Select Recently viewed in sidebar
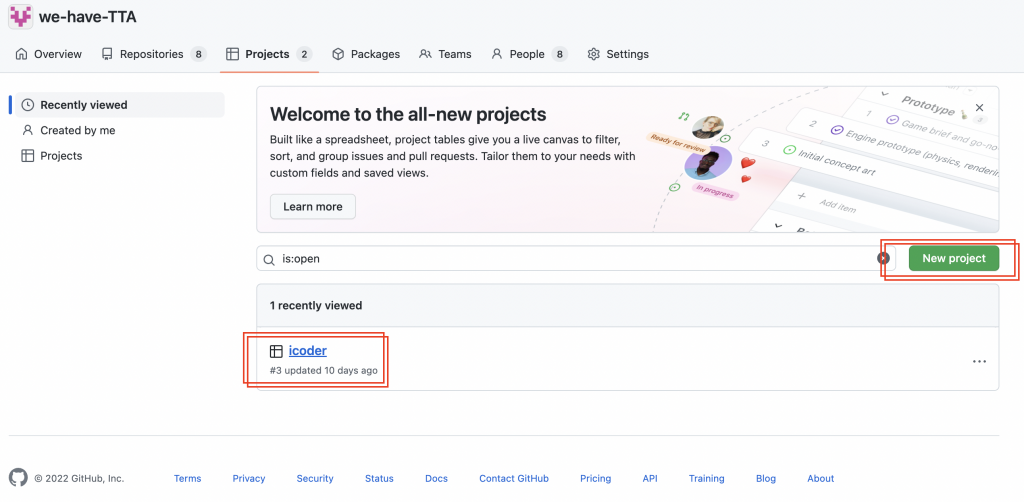The image size is (1024, 502). coord(84,105)
